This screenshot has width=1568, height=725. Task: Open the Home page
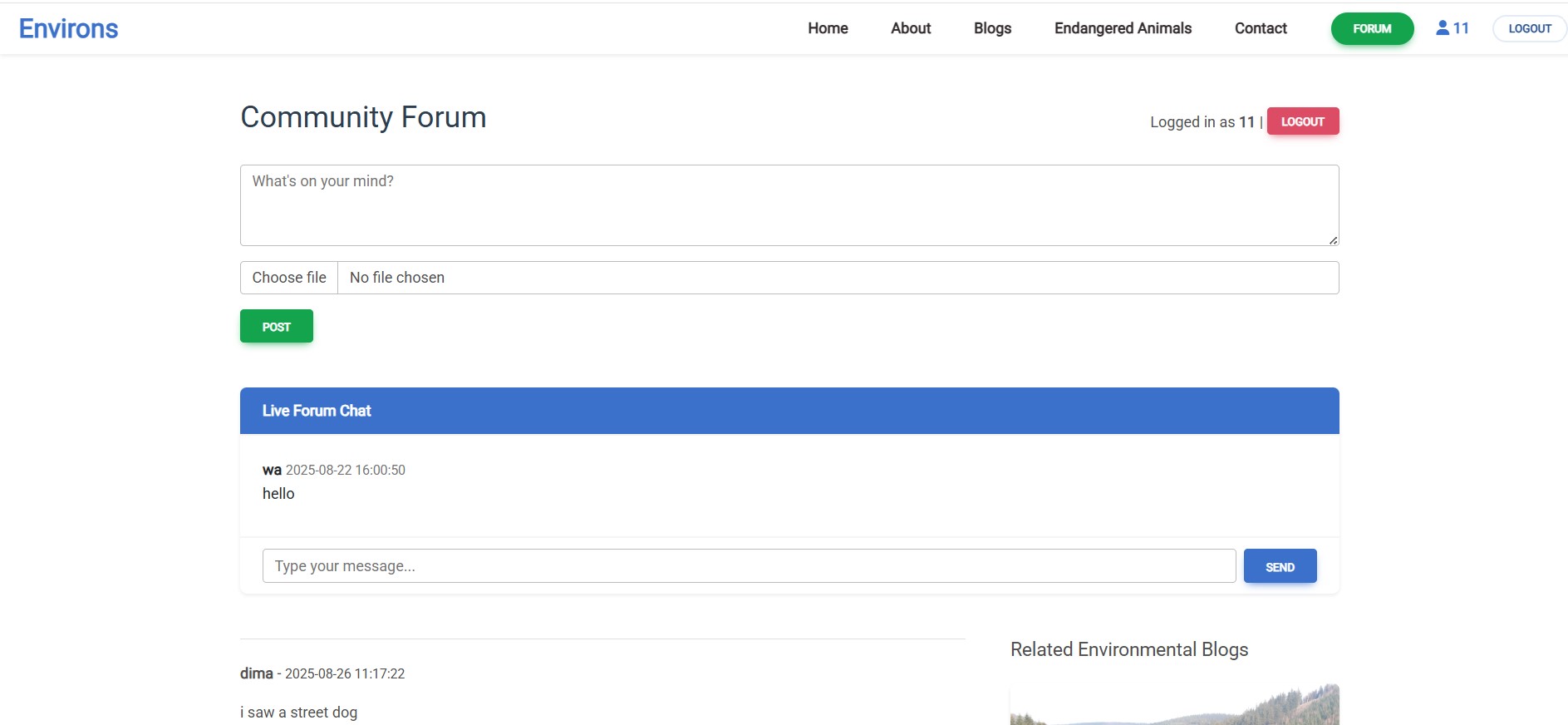point(828,28)
